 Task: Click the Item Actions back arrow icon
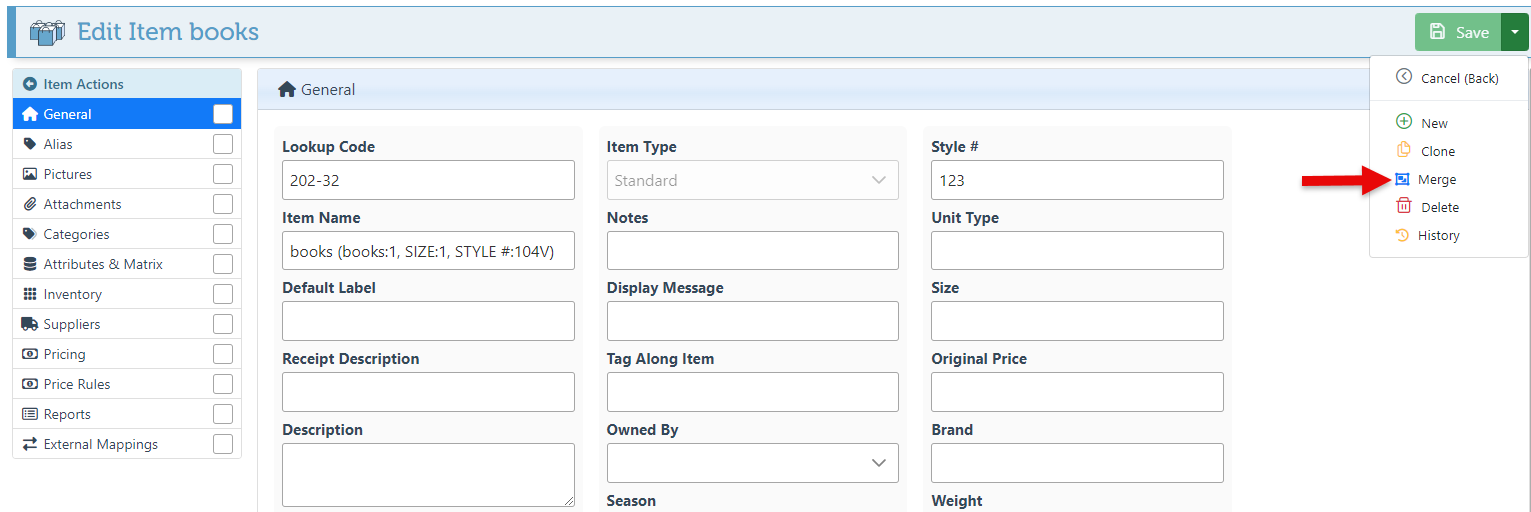(x=30, y=84)
